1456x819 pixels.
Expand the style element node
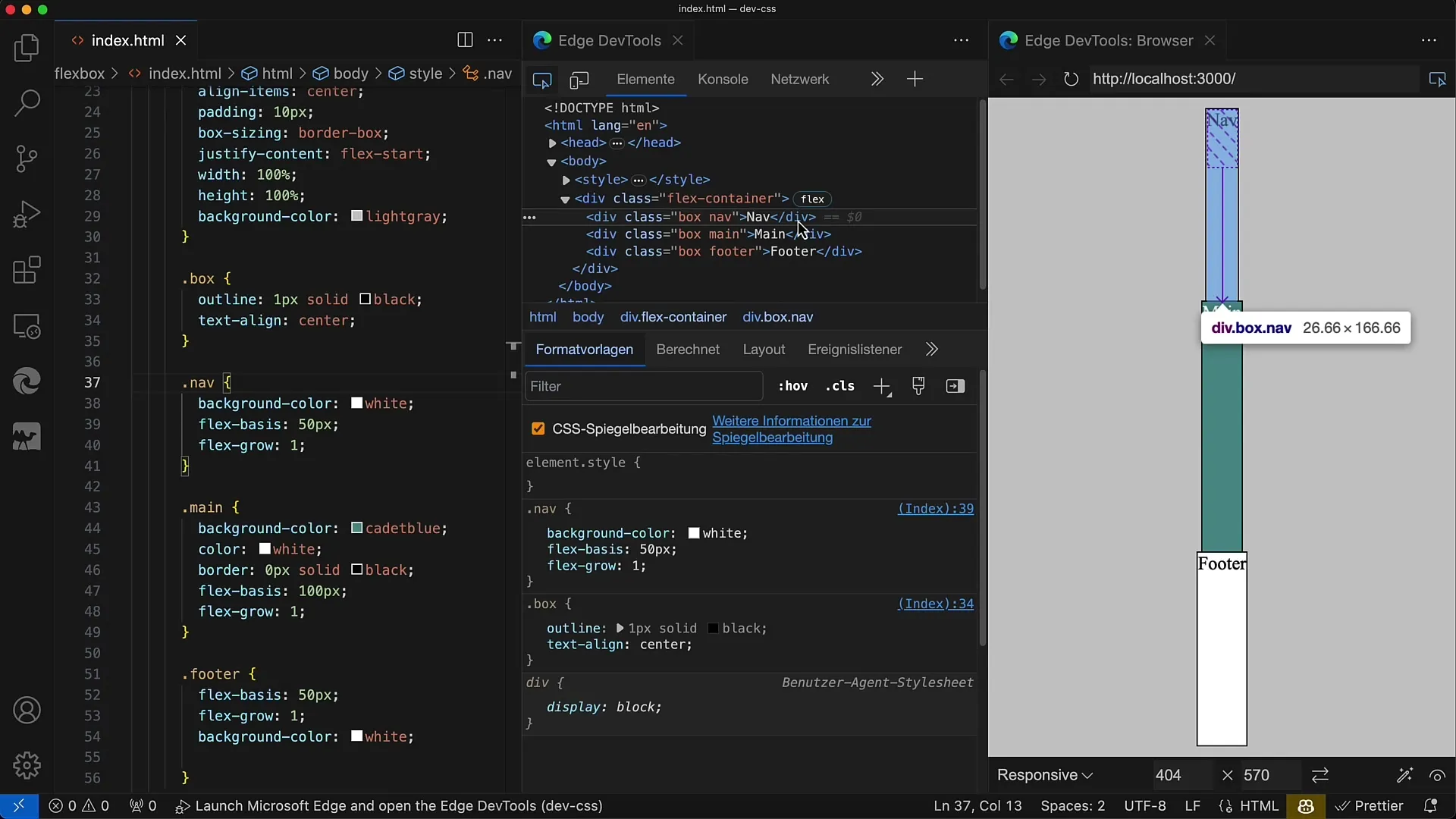[x=566, y=180]
